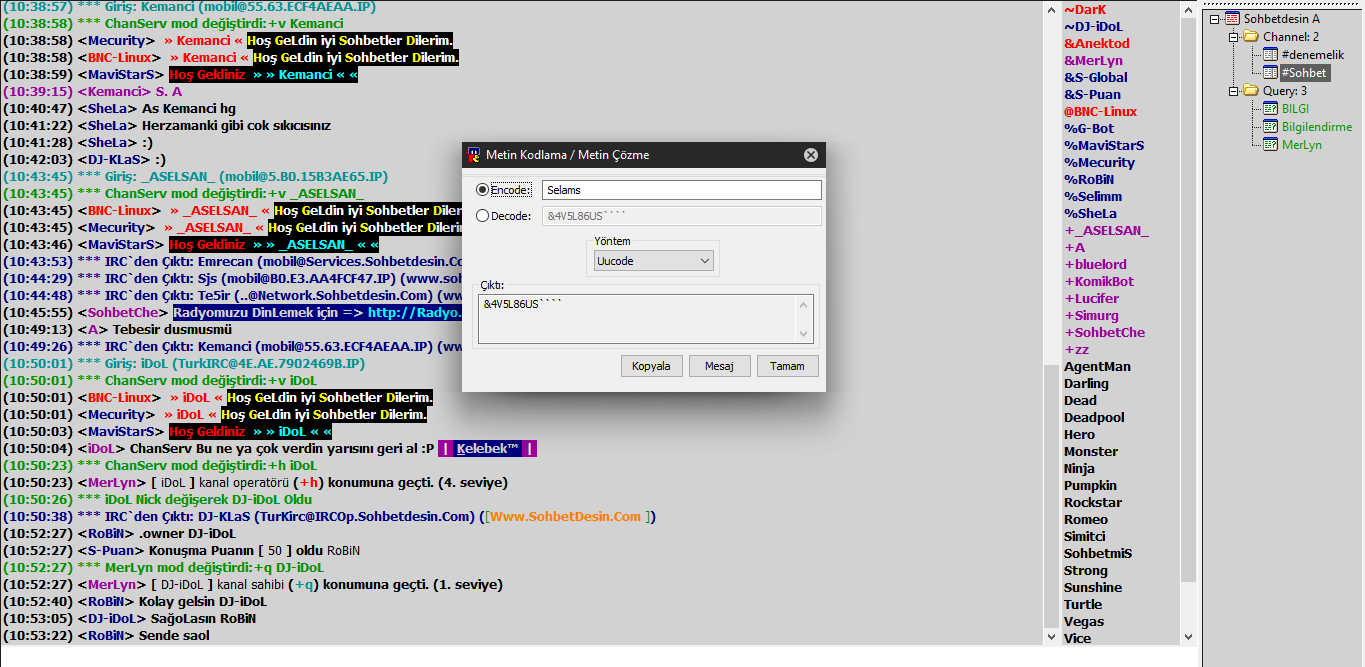The height and width of the screenshot is (667, 1365).
Task: Select %G-Bot in the nick list
Action: pyautogui.click(x=1089, y=128)
